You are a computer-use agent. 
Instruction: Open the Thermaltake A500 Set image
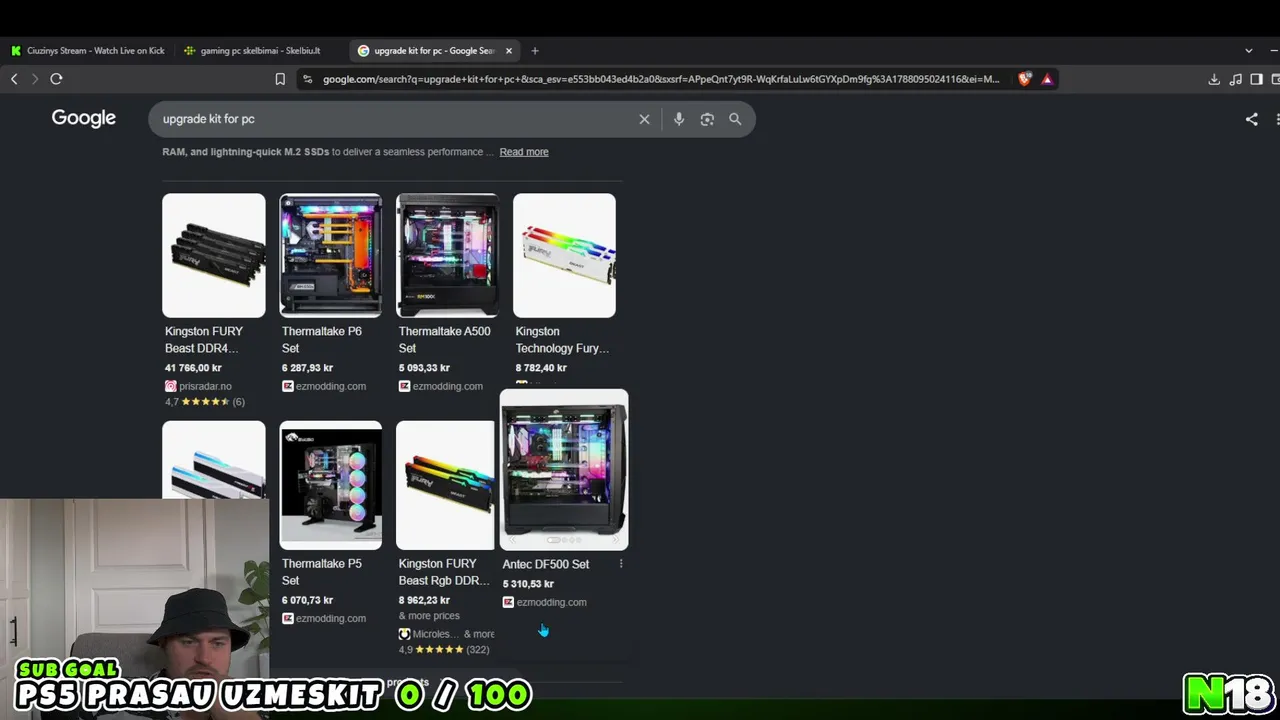[x=447, y=255]
